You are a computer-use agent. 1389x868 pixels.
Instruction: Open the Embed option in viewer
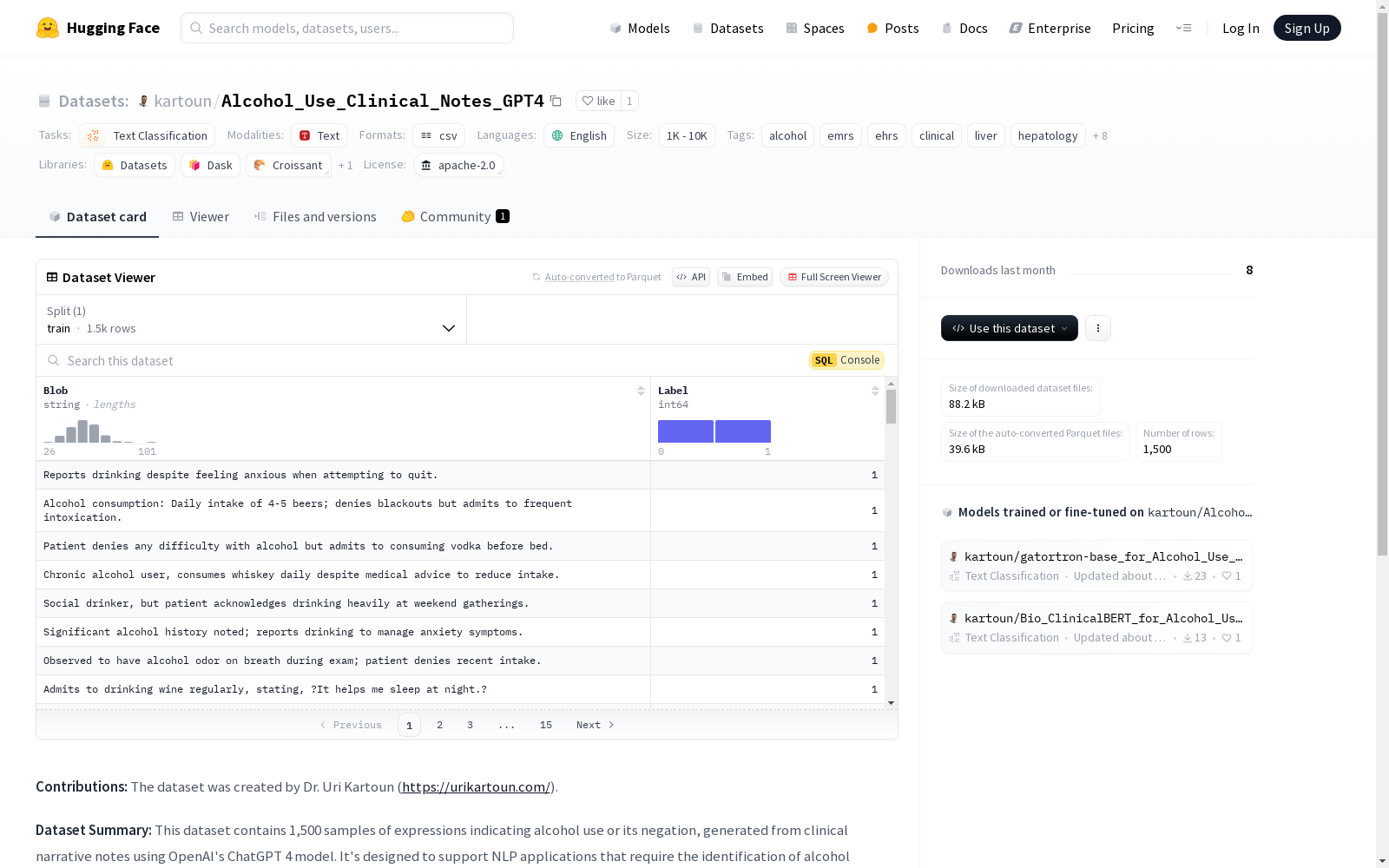(x=745, y=277)
